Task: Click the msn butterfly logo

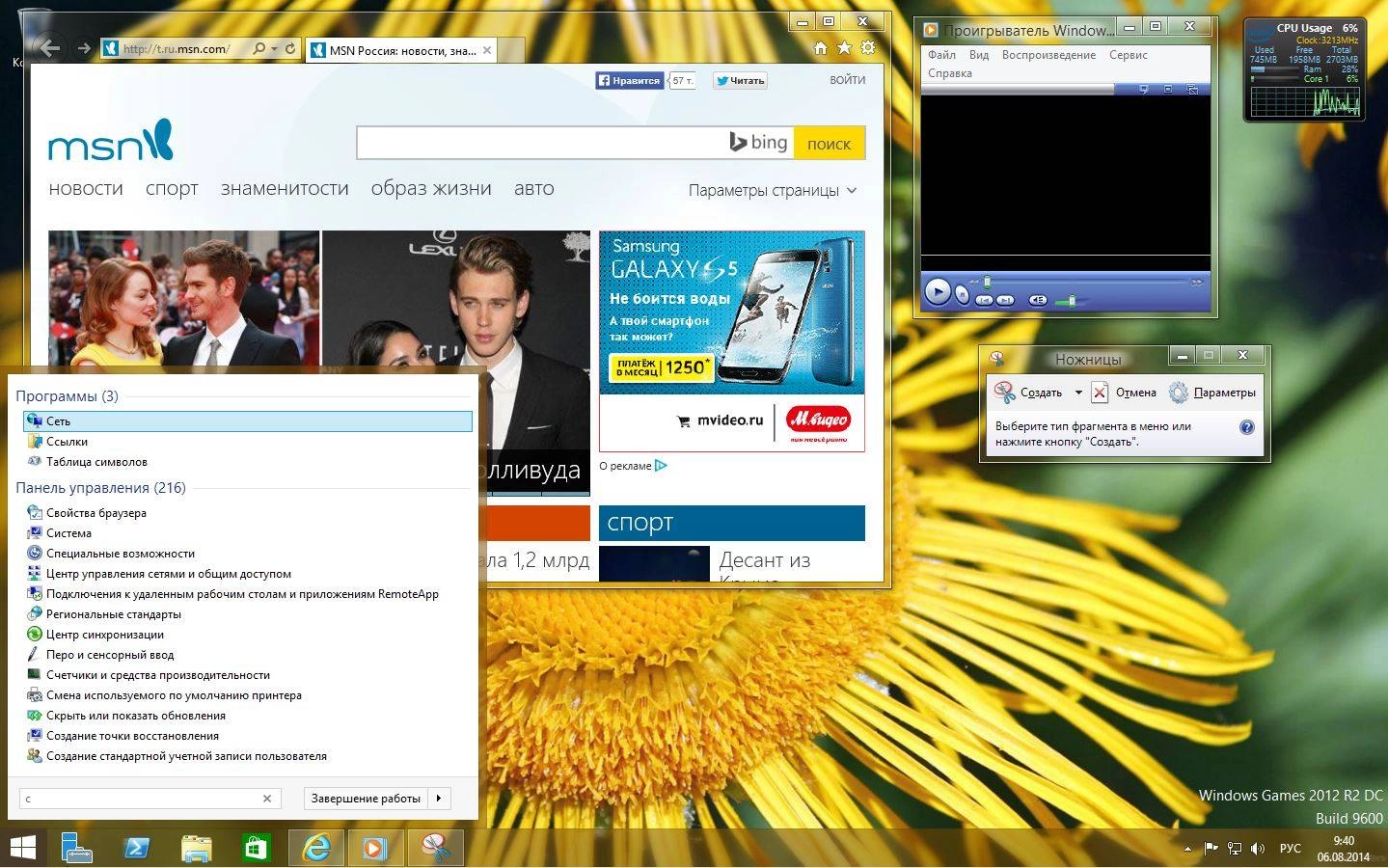Action: click(111, 141)
